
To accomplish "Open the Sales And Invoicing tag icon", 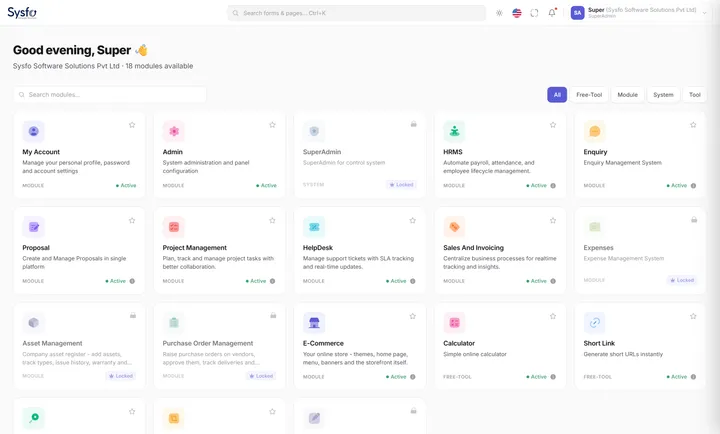I will [454, 227].
